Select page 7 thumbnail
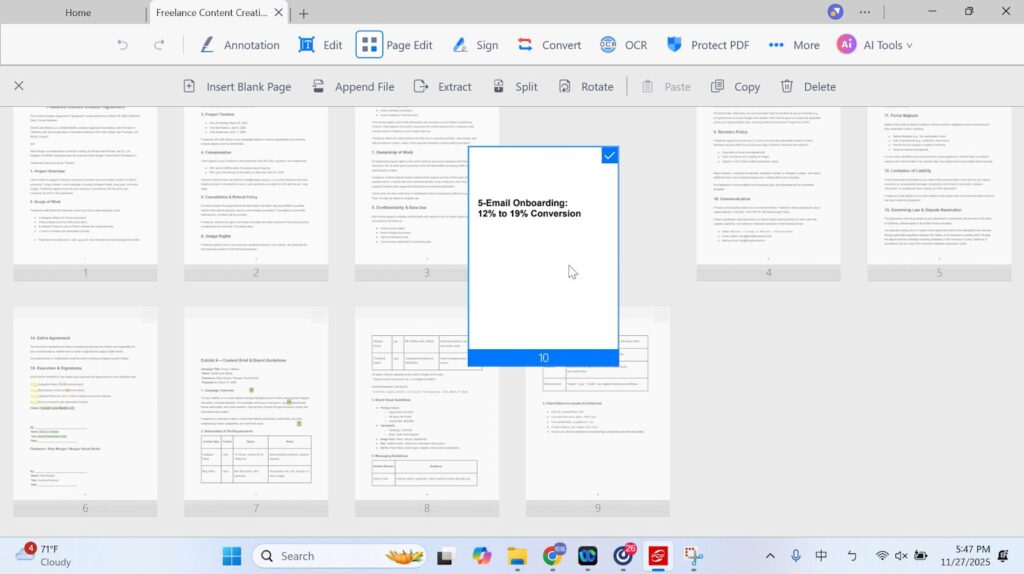Image resolution: width=1024 pixels, height=574 pixels. (256, 410)
